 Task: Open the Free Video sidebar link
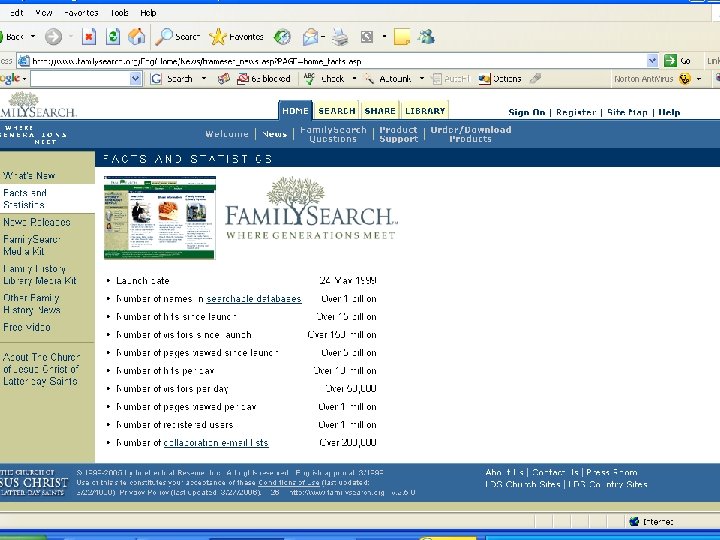(x=27, y=327)
